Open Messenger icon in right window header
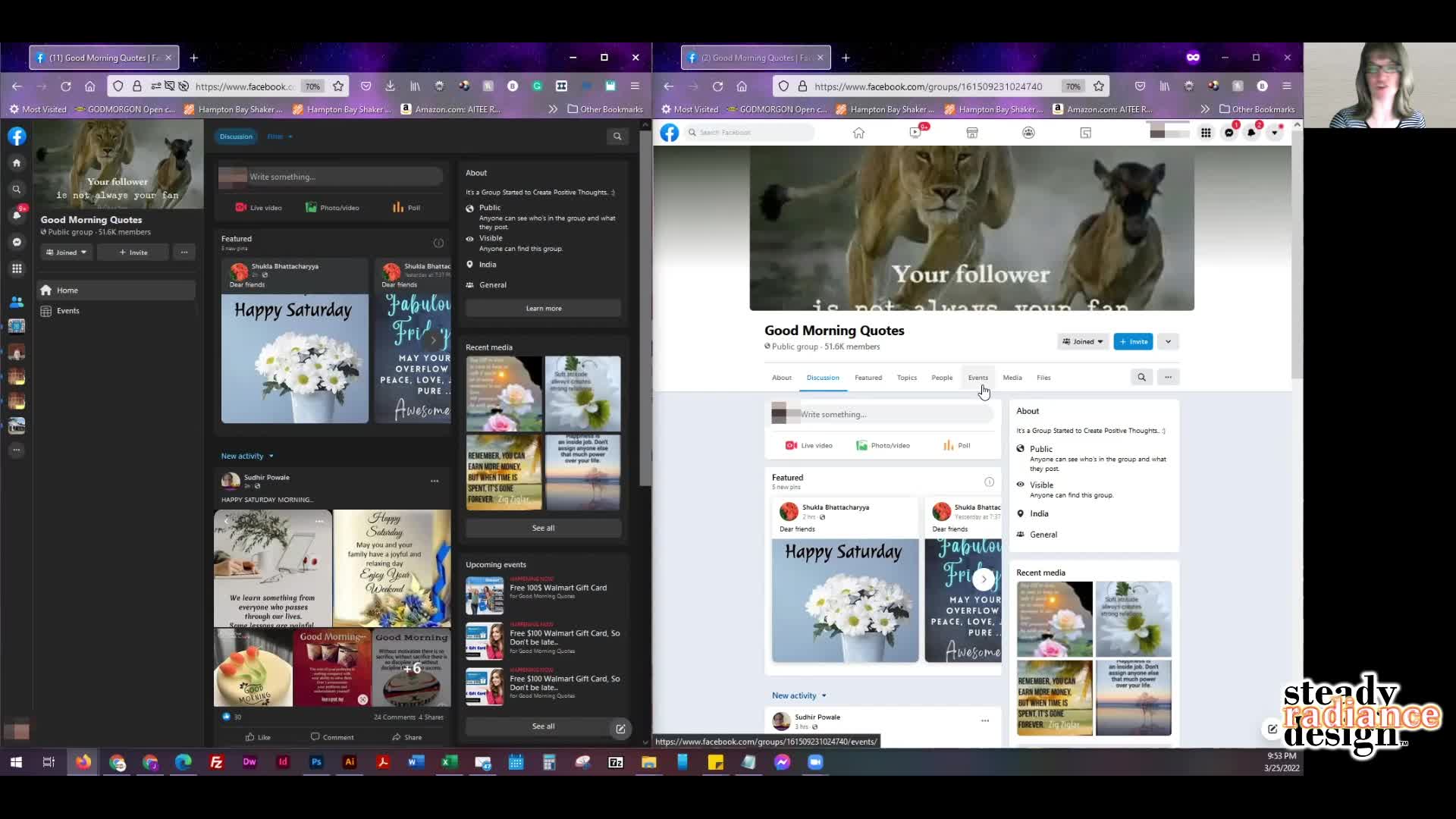The height and width of the screenshot is (819, 1456). 1229,133
